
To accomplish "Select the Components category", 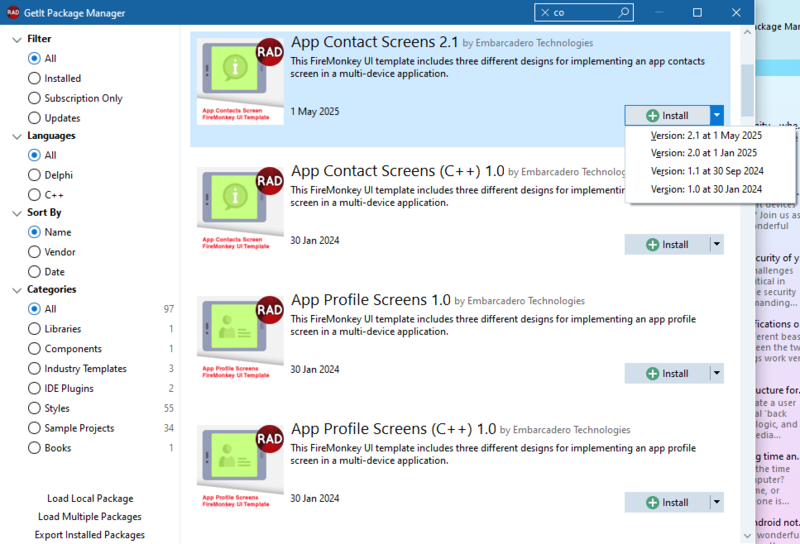I will tap(34, 349).
